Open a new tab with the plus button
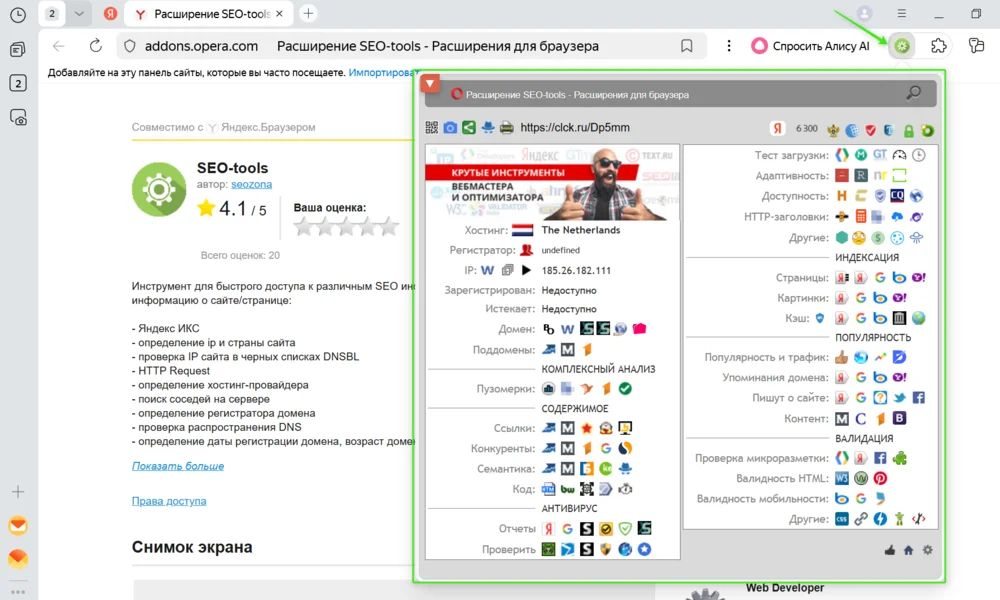1000x600 pixels. point(308,13)
